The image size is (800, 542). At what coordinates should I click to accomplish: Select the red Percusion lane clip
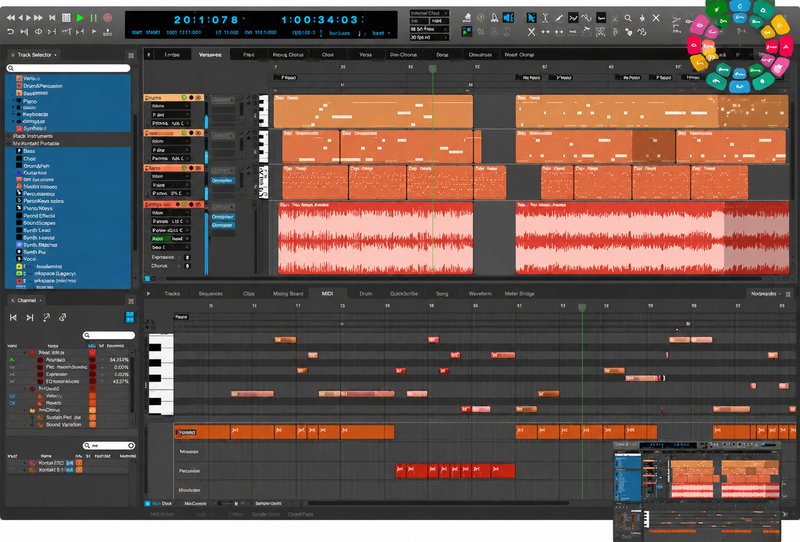click(x=455, y=471)
